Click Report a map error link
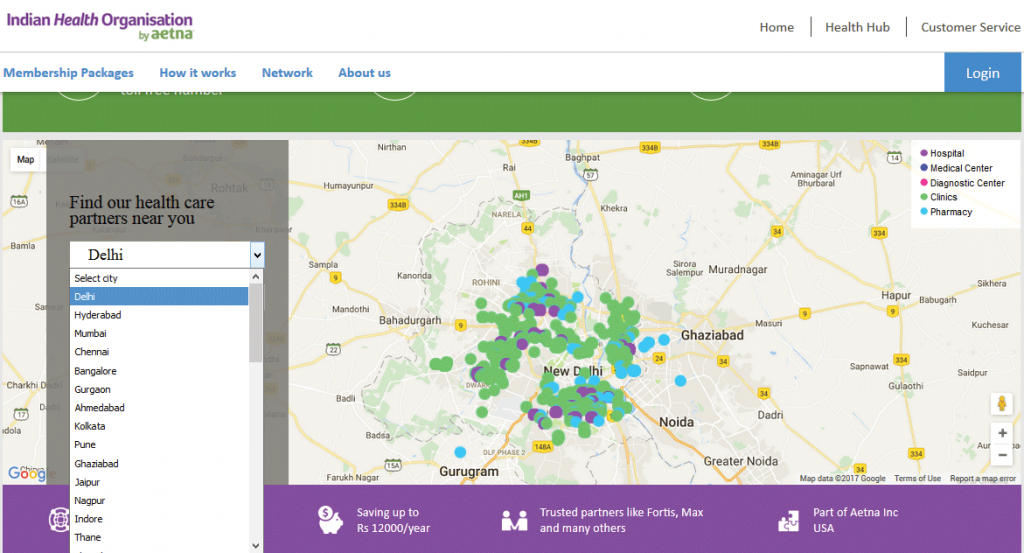Screen dimensions: 1024x553 point(983,479)
